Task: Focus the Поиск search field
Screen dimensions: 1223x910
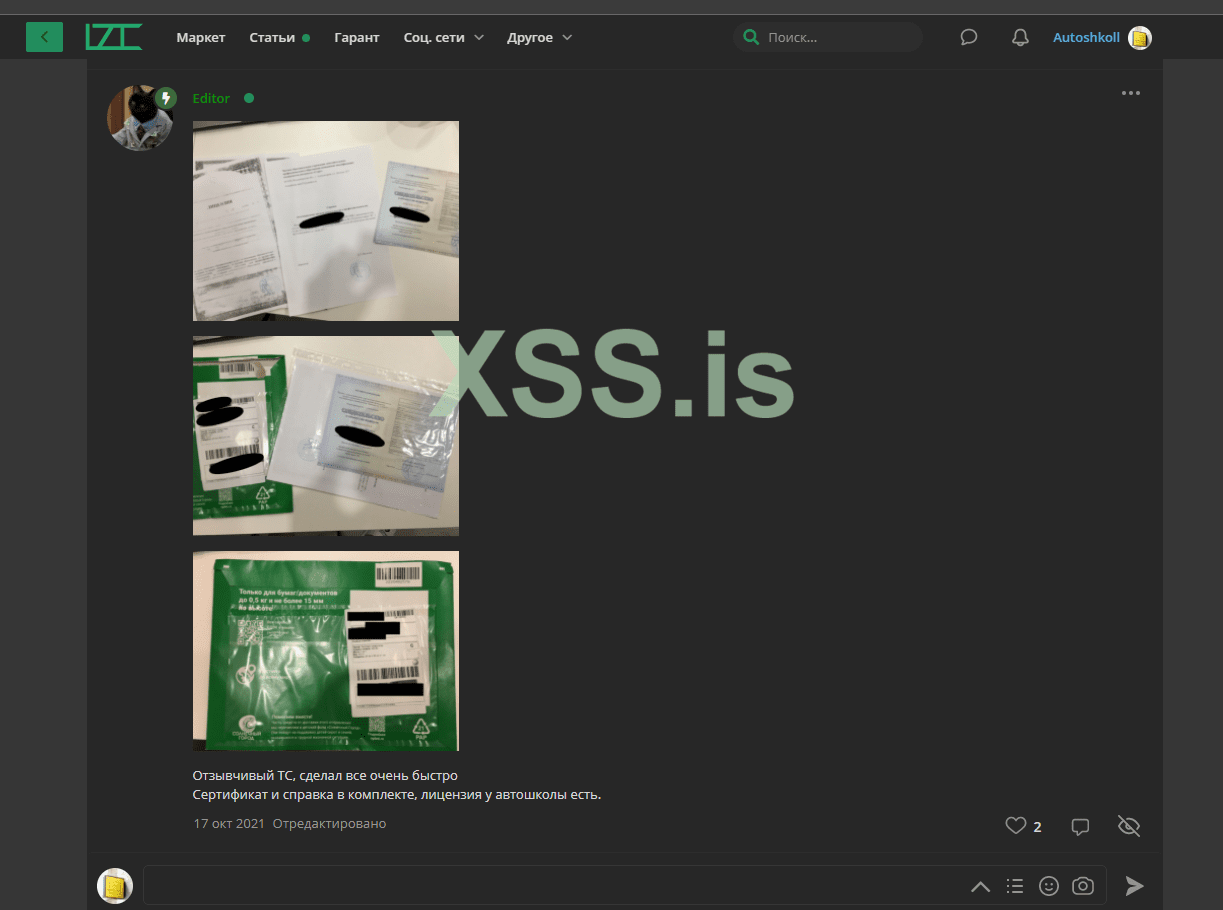Action: point(828,37)
